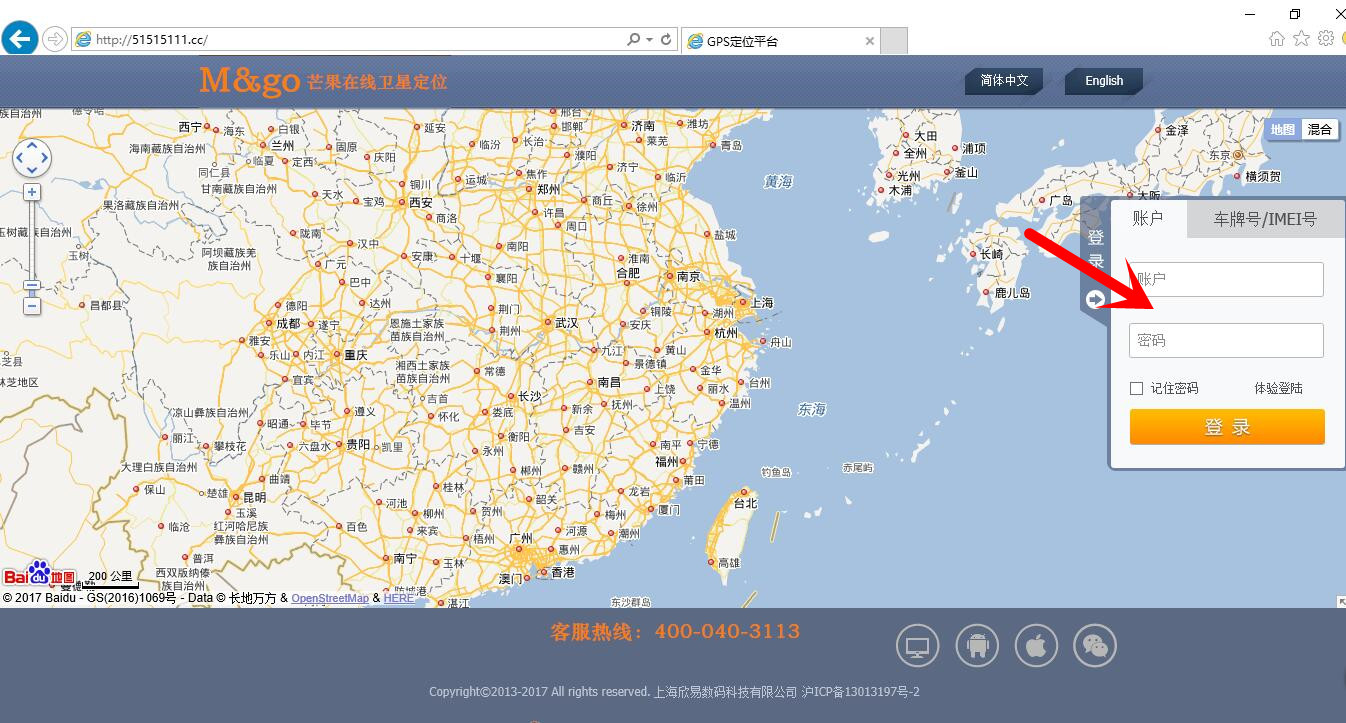Go back with the browser Back arrow
This screenshot has width=1346, height=723.
point(20,39)
